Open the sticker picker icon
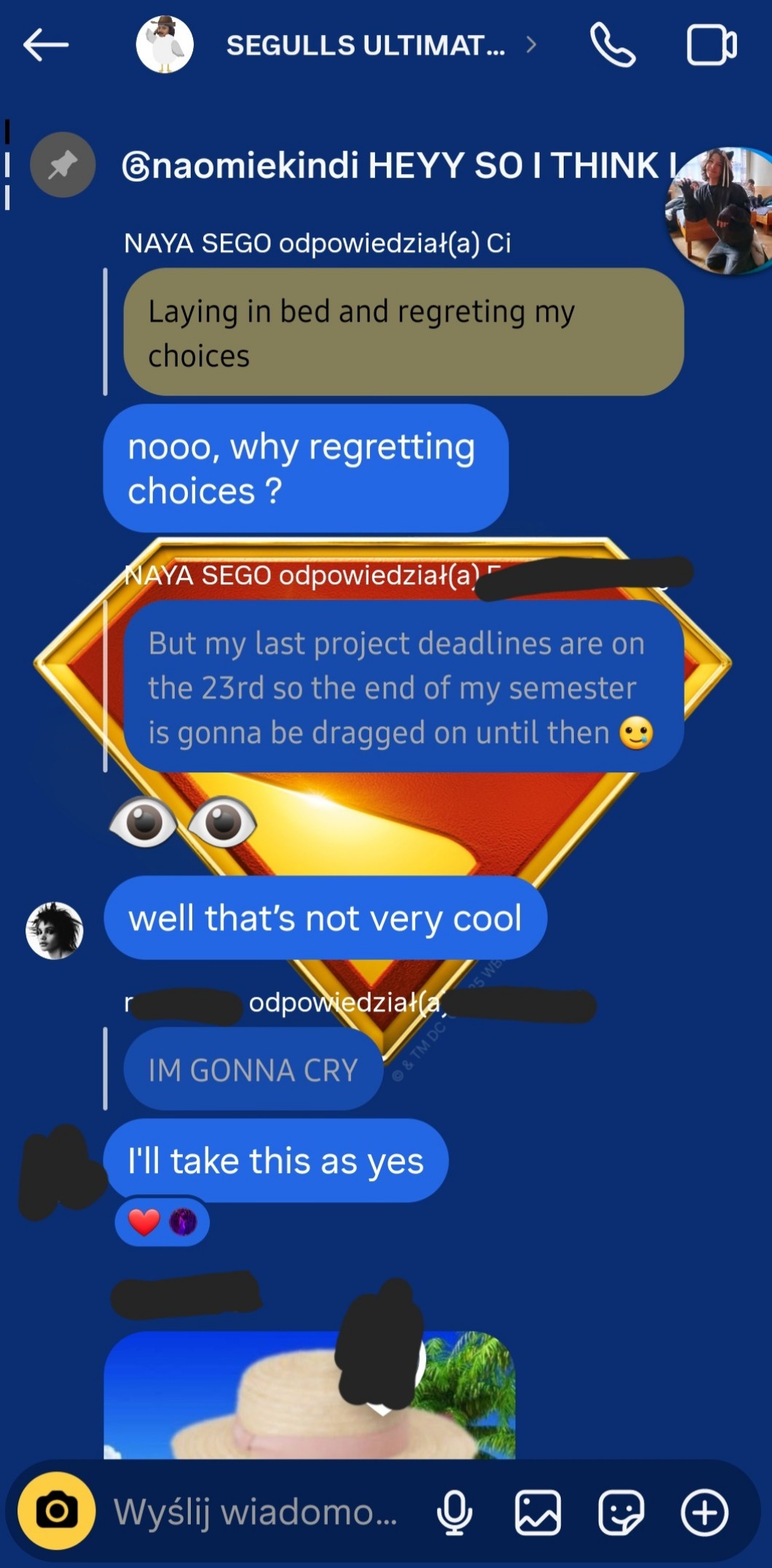 (621, 1513)
